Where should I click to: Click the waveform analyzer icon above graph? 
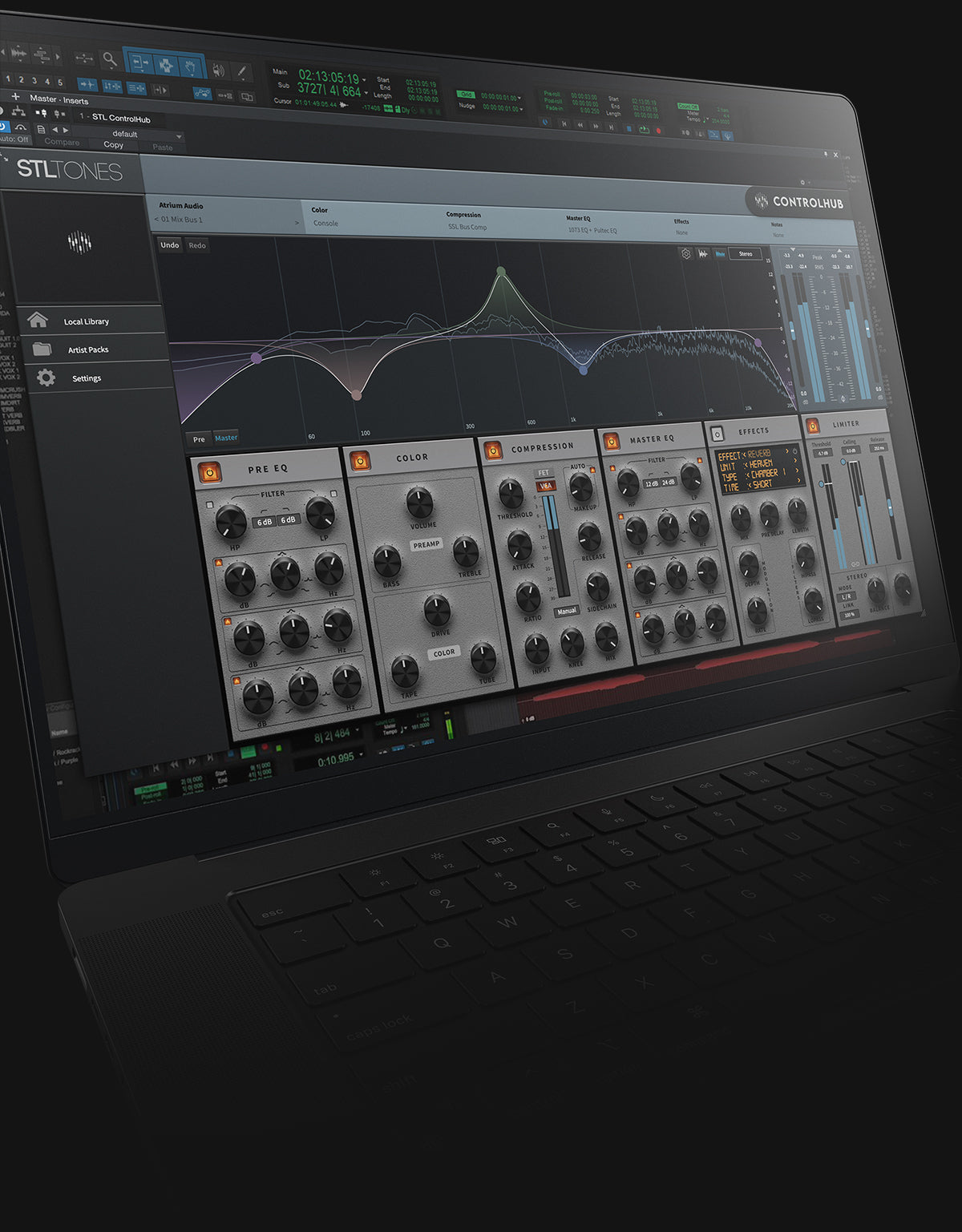coord(703,253)
